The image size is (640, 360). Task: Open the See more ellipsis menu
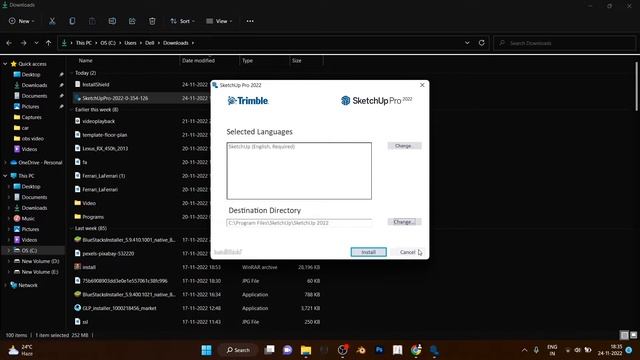coord(250,21)
